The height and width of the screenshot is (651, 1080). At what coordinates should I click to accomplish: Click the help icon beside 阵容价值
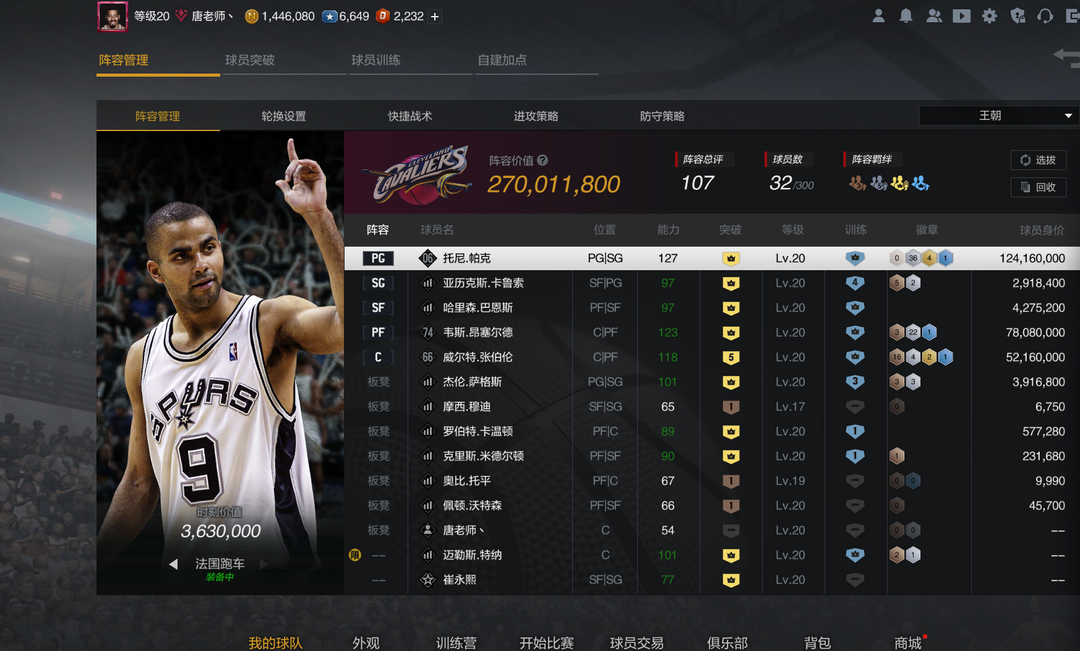(x=542, y=160)
